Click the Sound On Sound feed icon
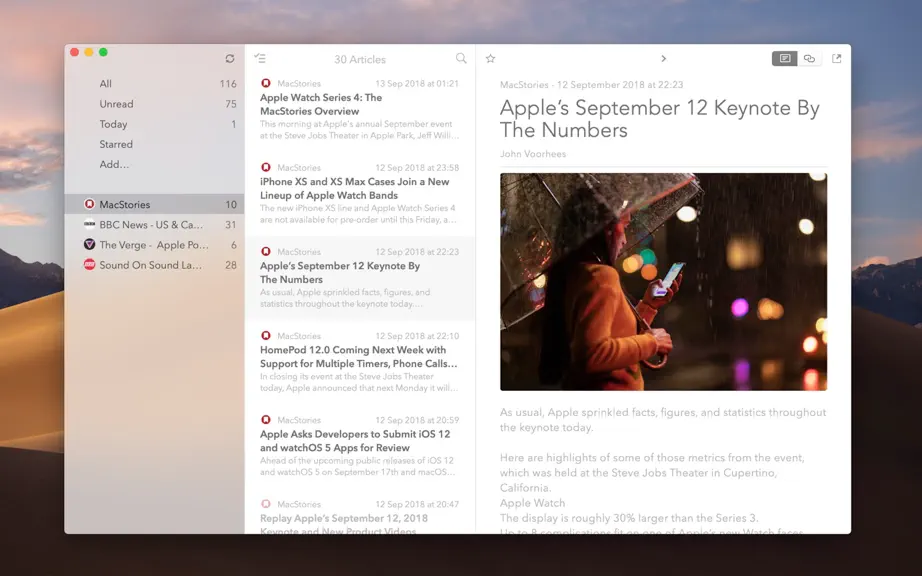The image size is (922, 576). (x=89, y=264)
